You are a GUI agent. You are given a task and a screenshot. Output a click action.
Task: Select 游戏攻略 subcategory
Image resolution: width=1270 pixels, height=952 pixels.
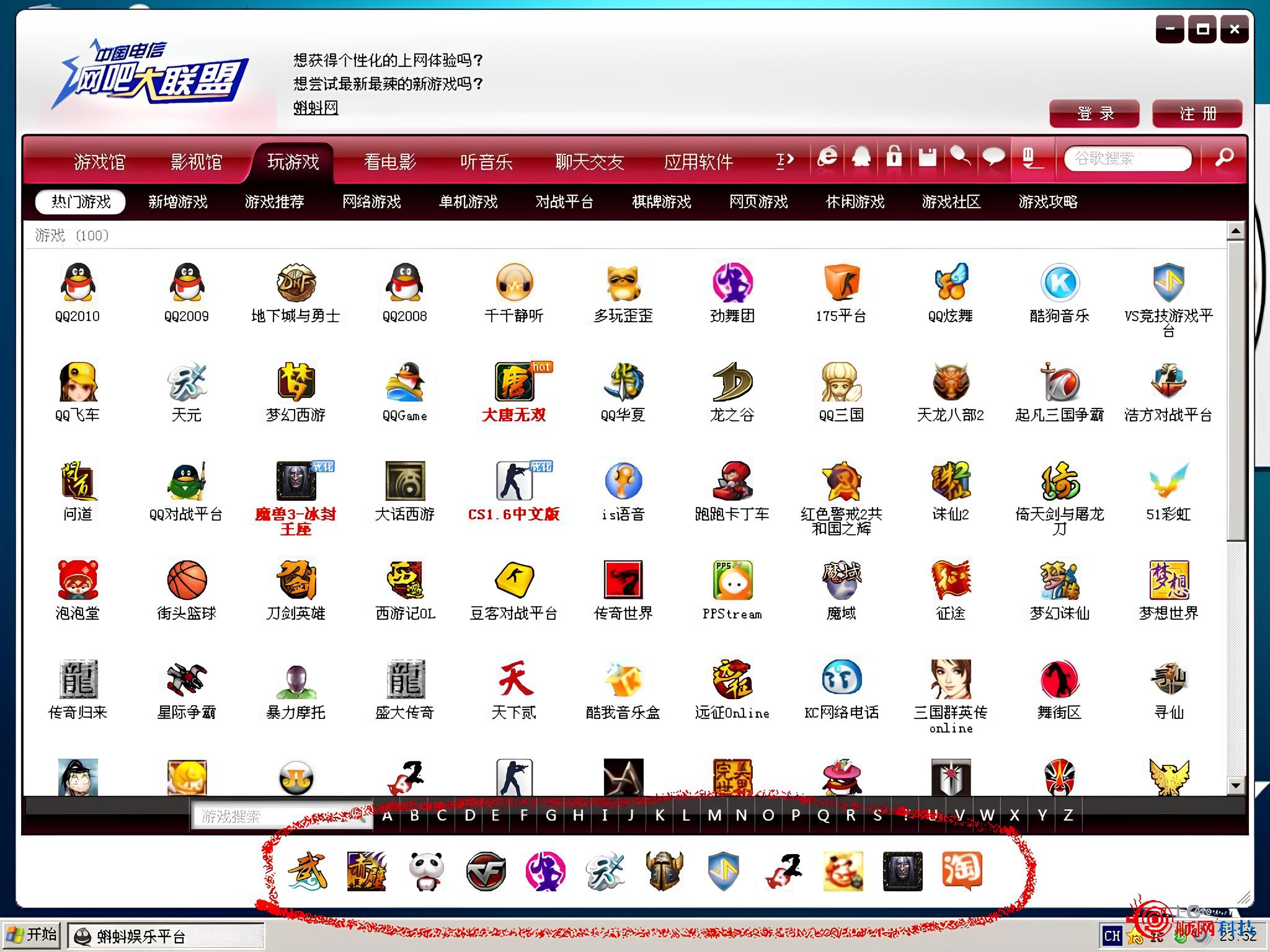pyautogui.click(x=1048, y=202)
